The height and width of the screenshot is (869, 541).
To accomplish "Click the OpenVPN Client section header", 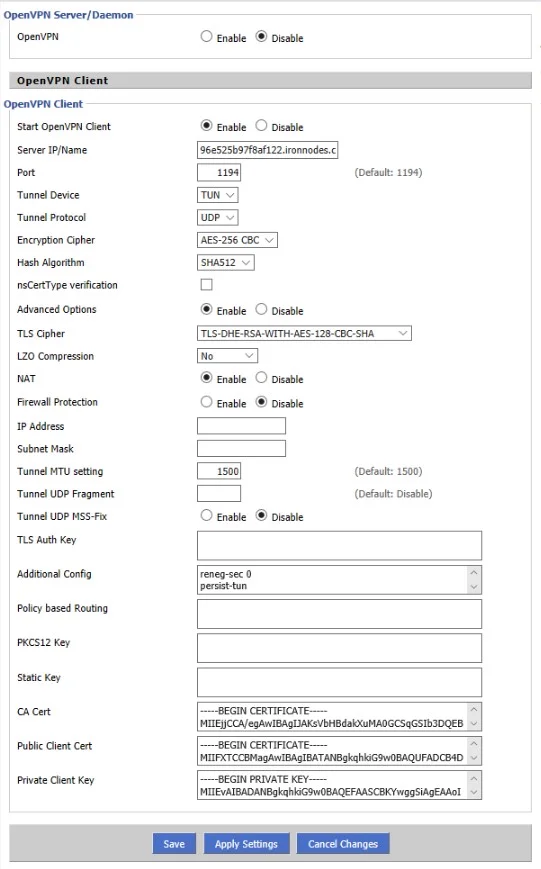I will 270,80.
